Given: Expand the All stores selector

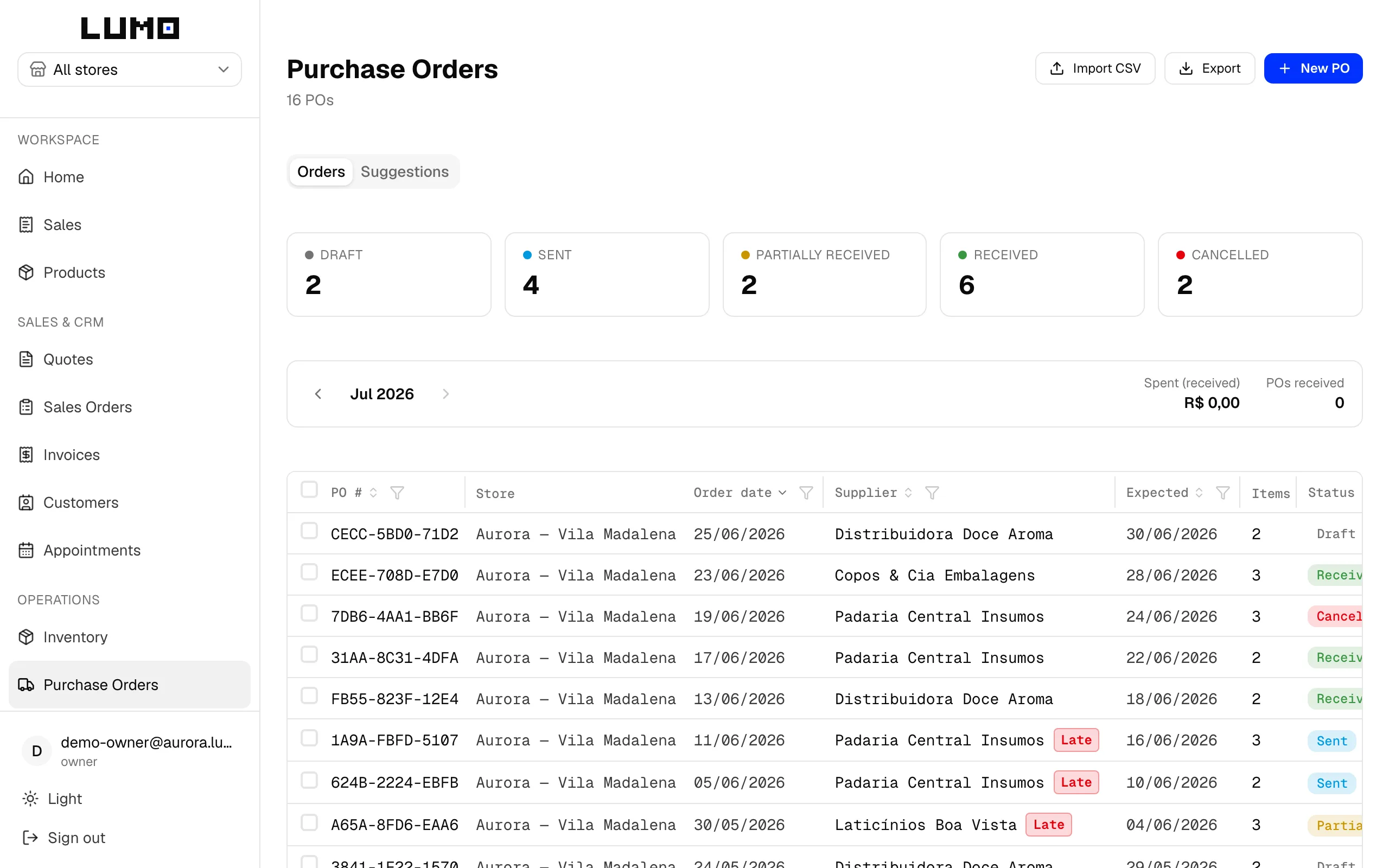Looking at the screenshot, I should point(130,69).
